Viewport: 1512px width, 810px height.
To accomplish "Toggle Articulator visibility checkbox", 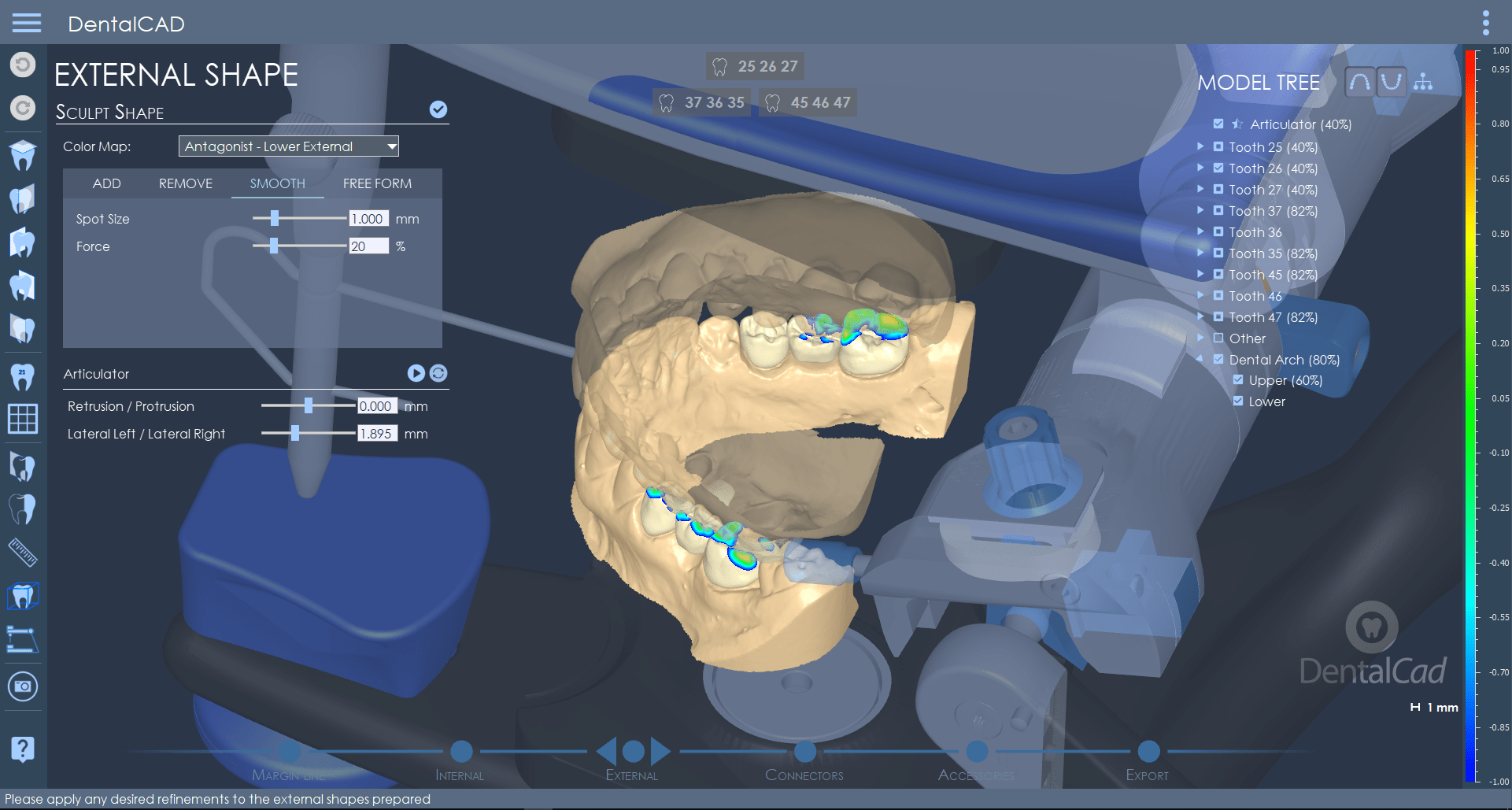I will point(1218,124).
